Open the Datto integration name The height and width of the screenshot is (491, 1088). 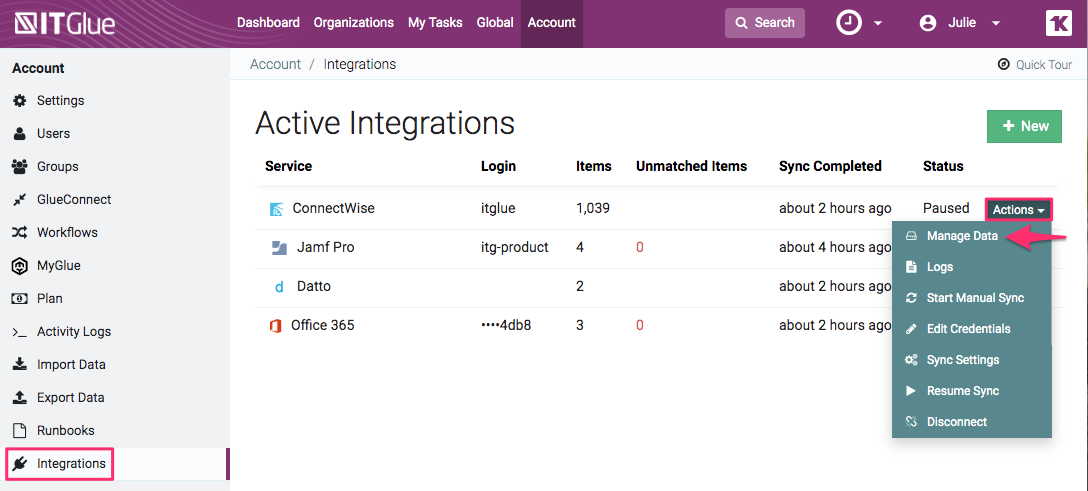[314, 286]
